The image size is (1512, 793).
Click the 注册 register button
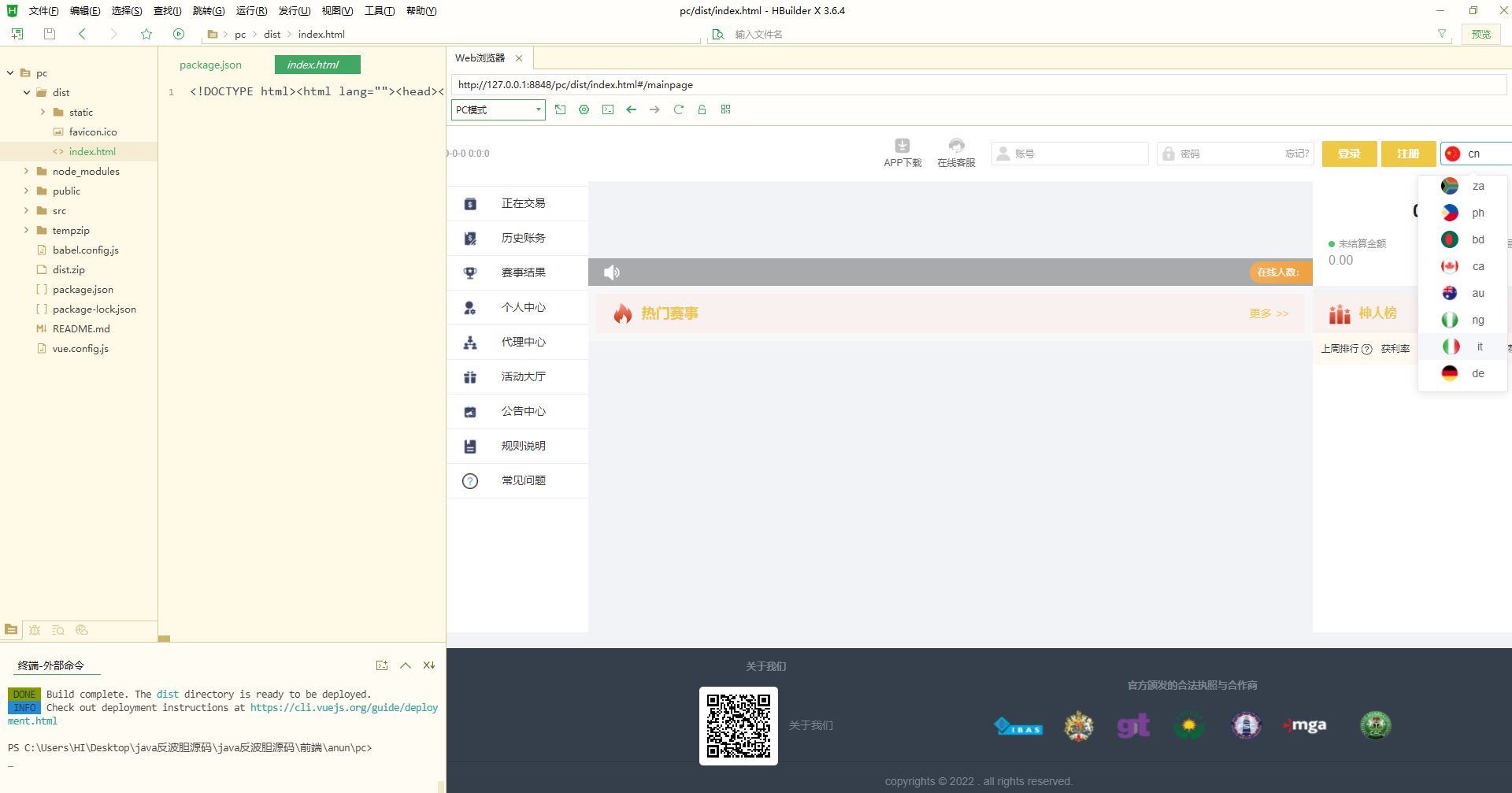1407,154
